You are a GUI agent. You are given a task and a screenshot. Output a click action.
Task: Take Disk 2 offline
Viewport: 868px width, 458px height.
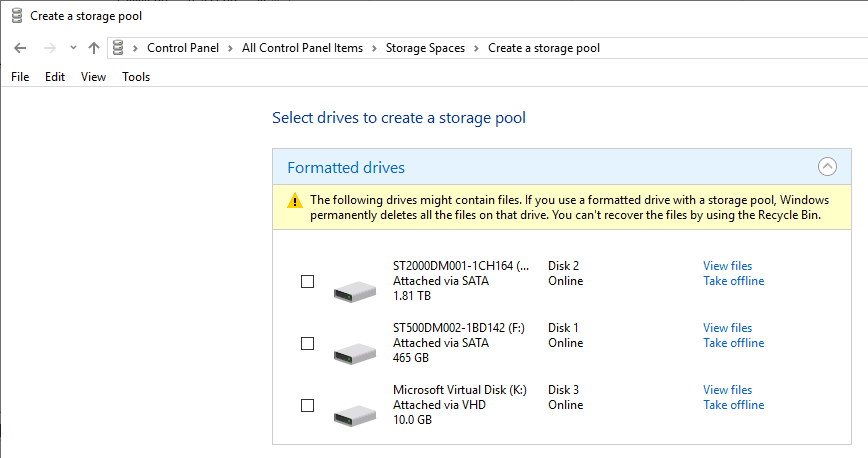pos(733,281)
